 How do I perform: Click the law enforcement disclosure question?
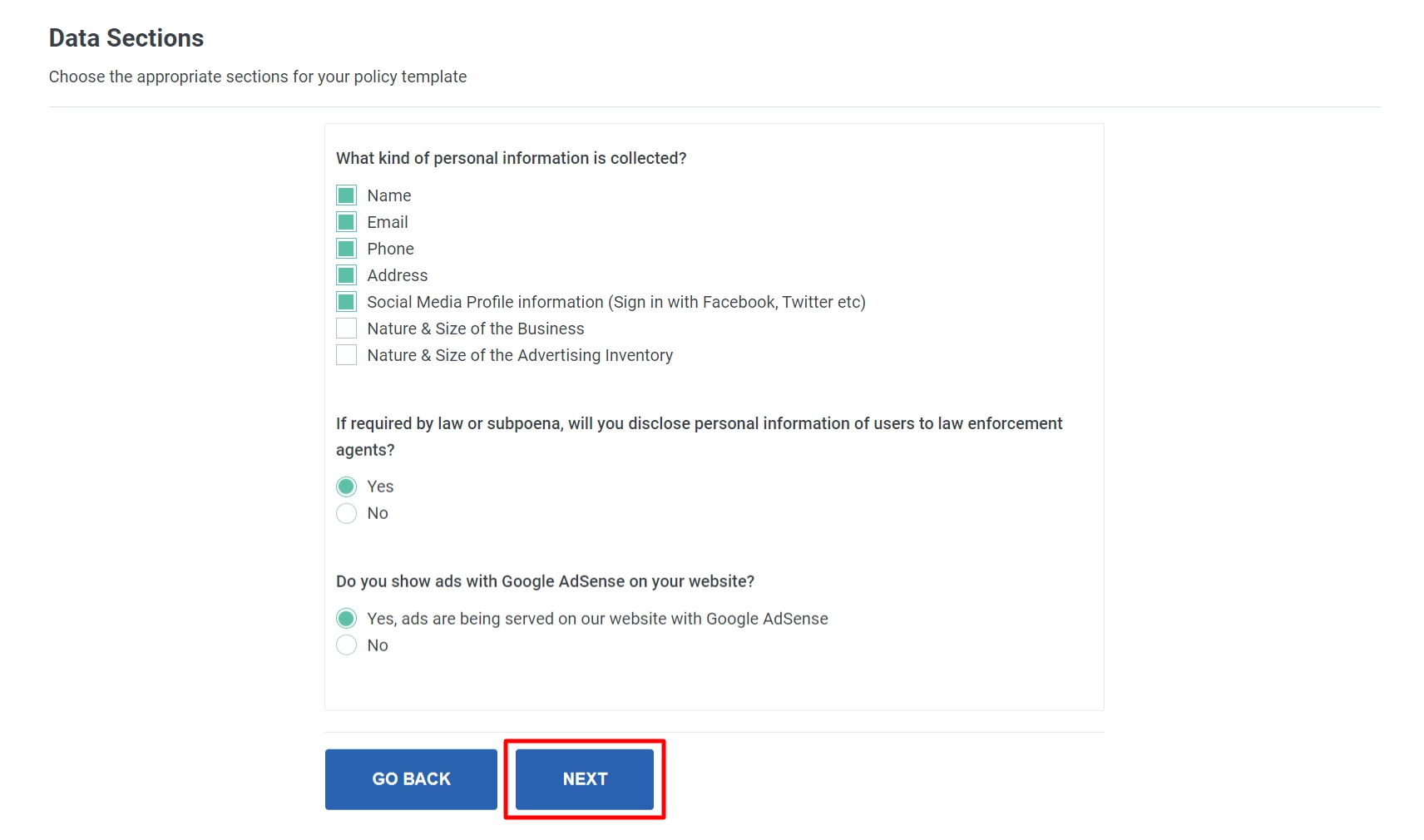click(699, 436)
